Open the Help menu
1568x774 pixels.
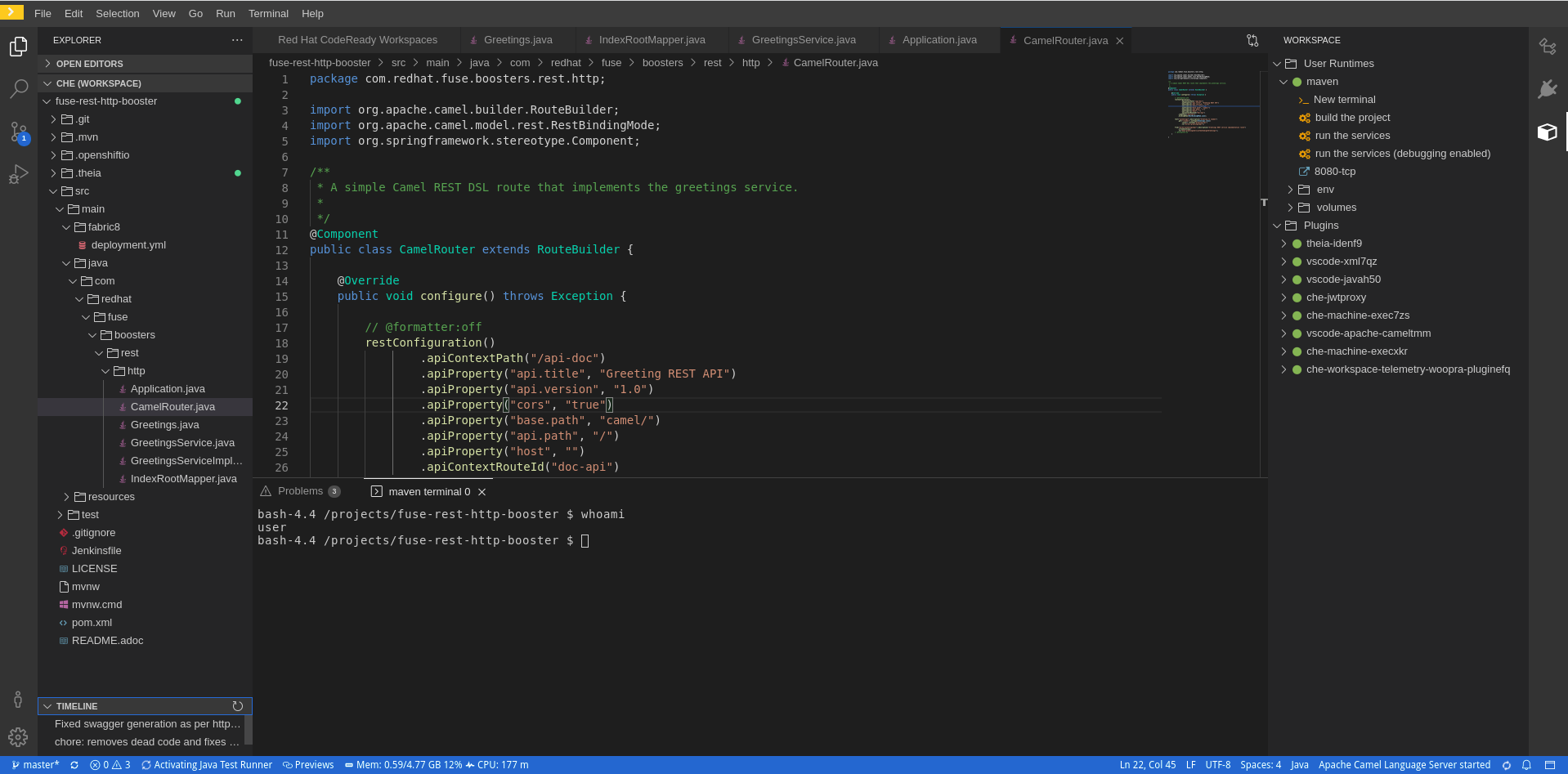point(312,14)
